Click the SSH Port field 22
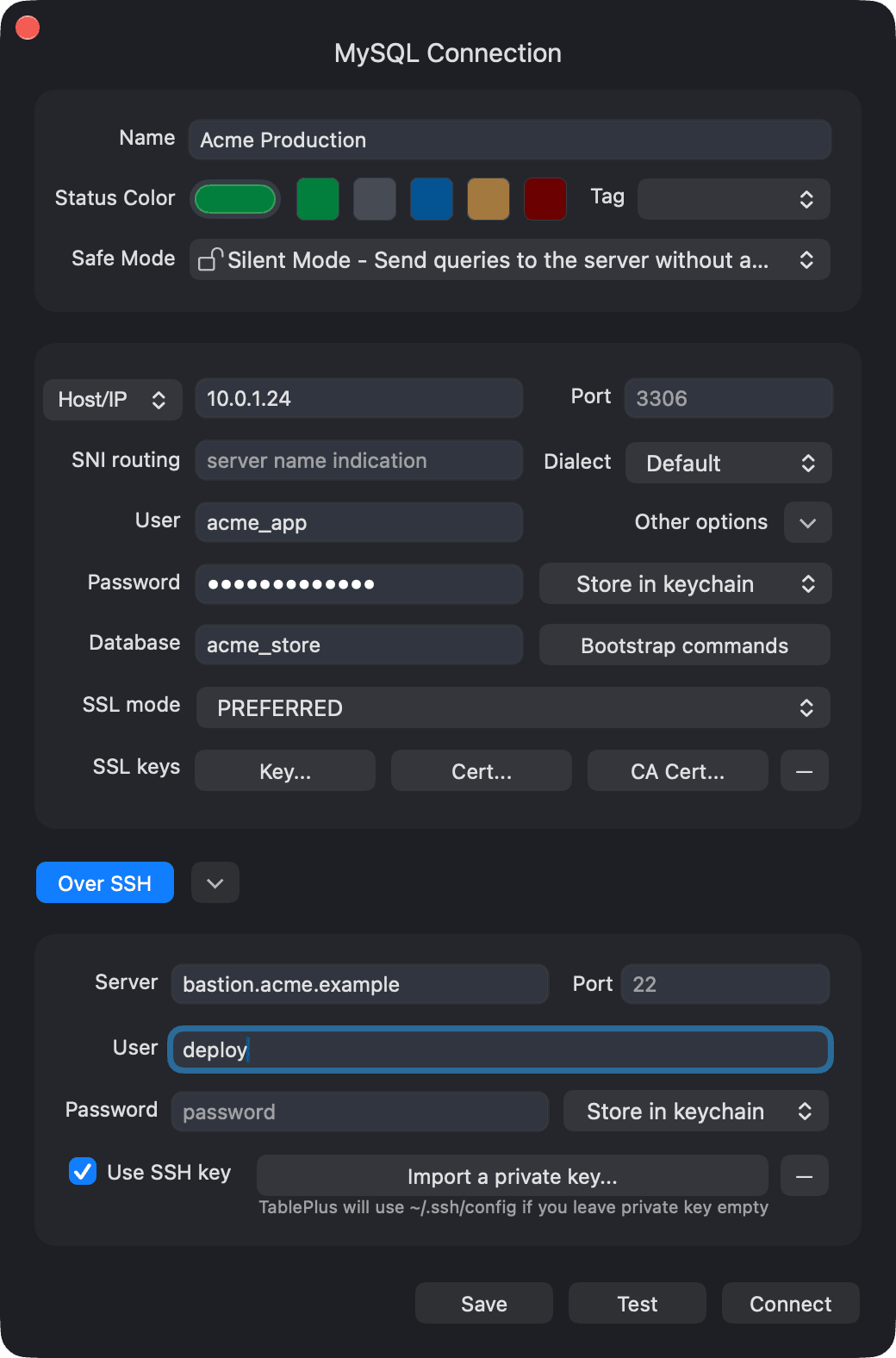Viewport: 896px width, 1358px height. 725,984
